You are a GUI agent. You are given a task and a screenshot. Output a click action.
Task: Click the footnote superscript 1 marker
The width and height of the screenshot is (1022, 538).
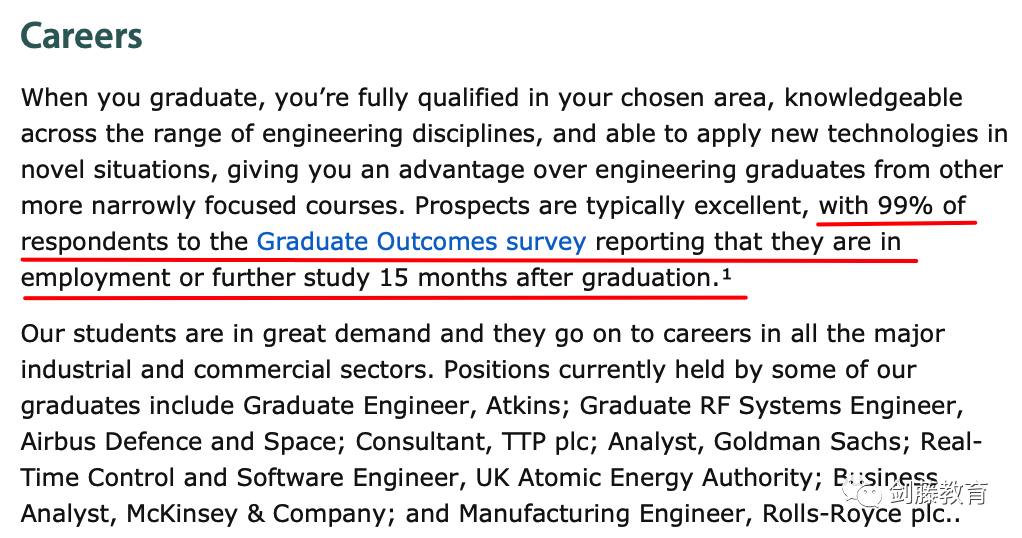point(726,275)
